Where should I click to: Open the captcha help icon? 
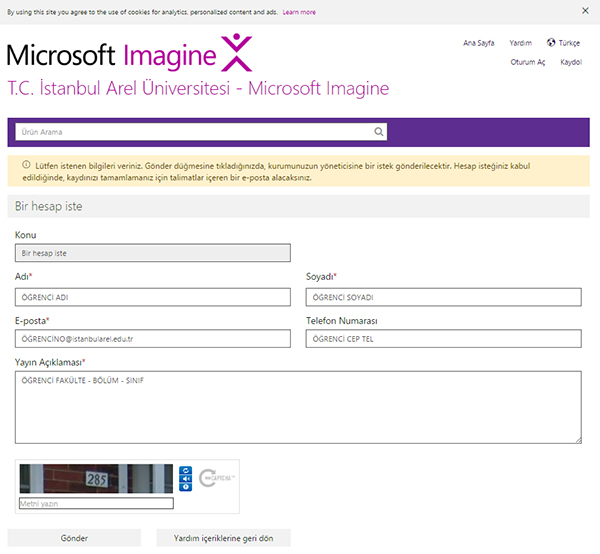[186, 487]
